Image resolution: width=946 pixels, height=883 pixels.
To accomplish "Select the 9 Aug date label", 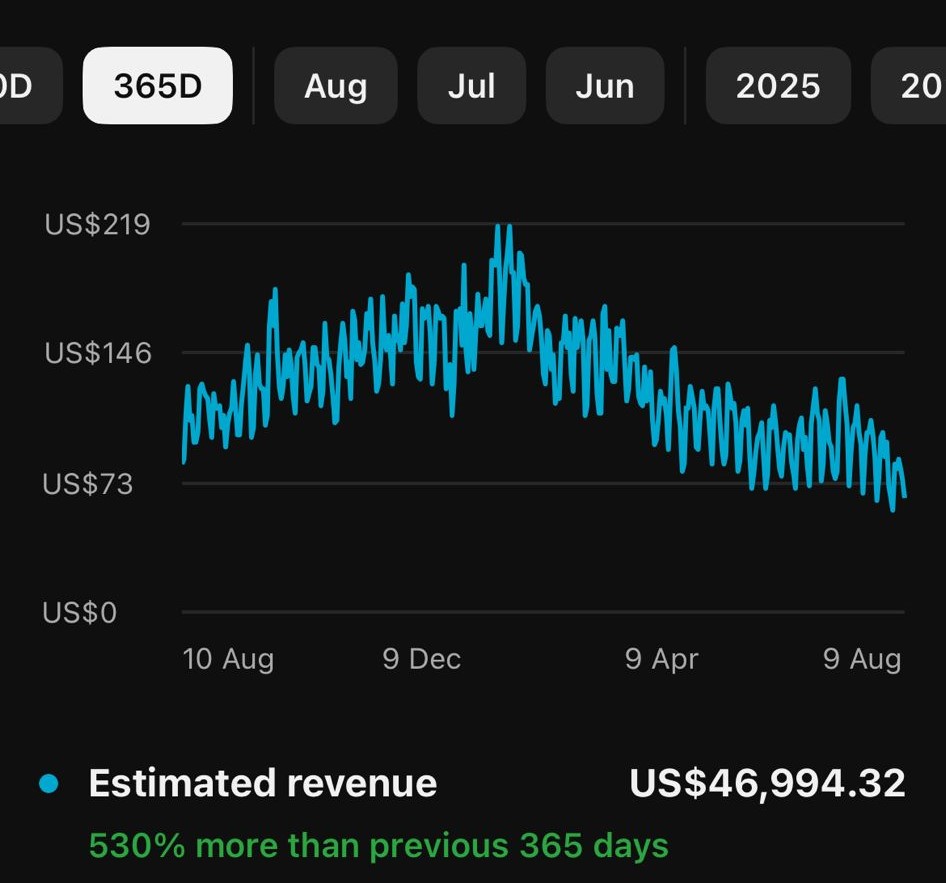I will click(x=862, y=659).
